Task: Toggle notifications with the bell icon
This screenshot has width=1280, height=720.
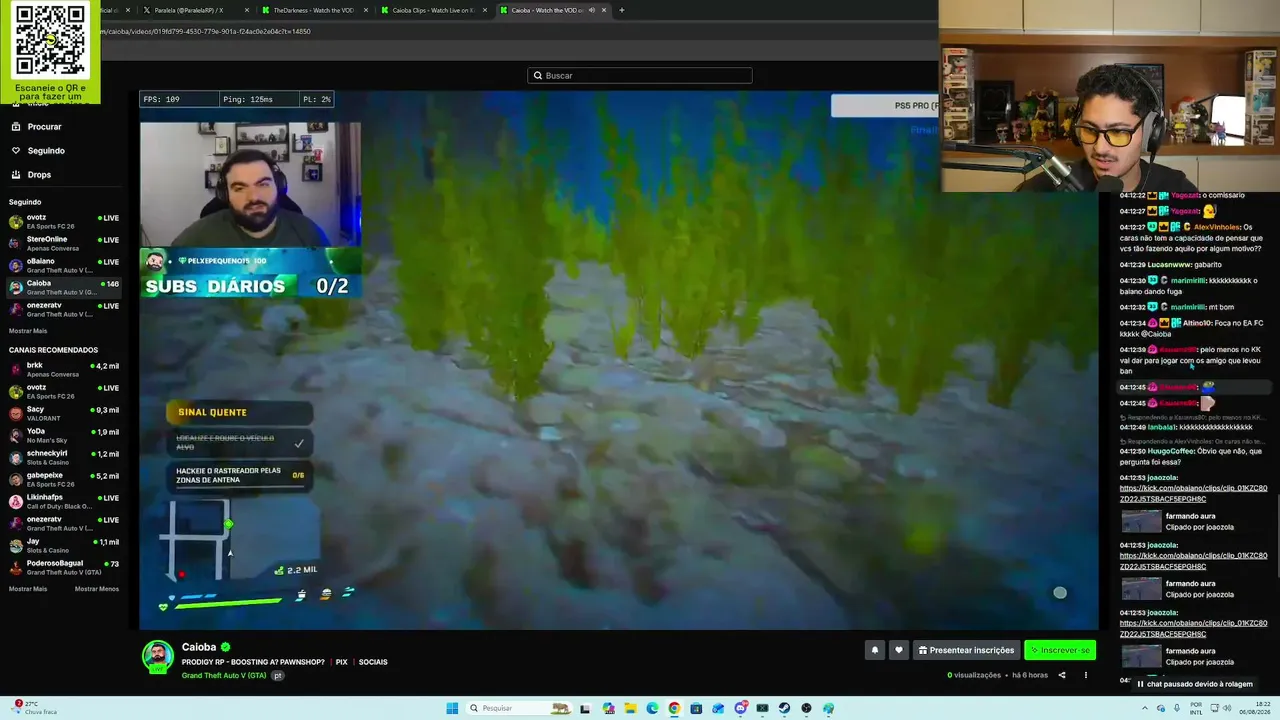Action: [875, 650]
